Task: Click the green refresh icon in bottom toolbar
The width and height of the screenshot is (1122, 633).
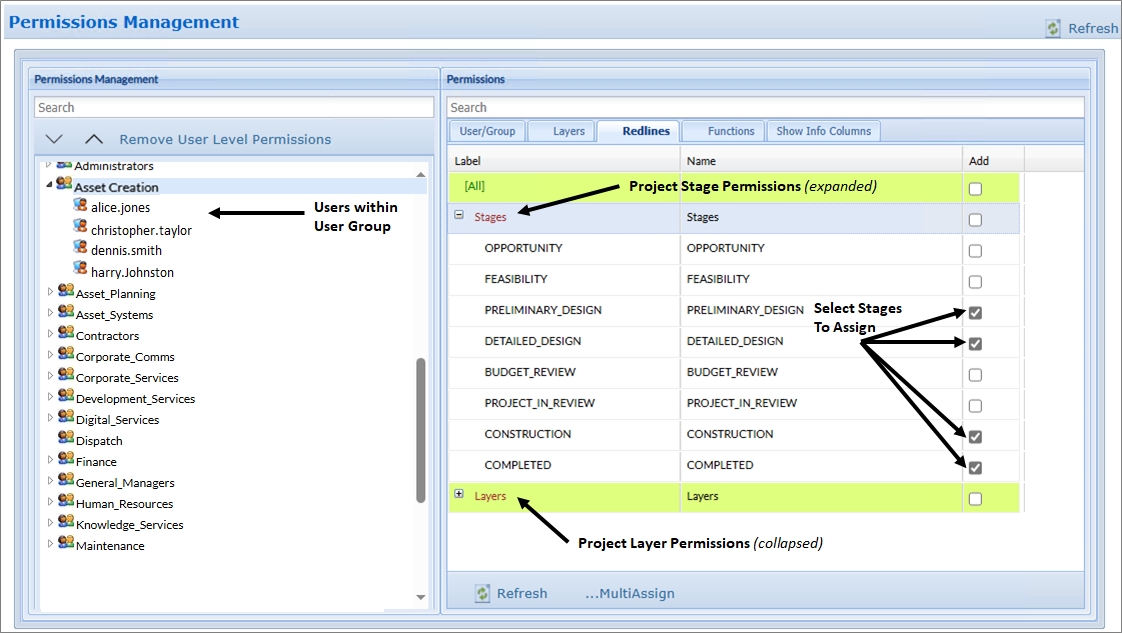Action: (483, 593)
